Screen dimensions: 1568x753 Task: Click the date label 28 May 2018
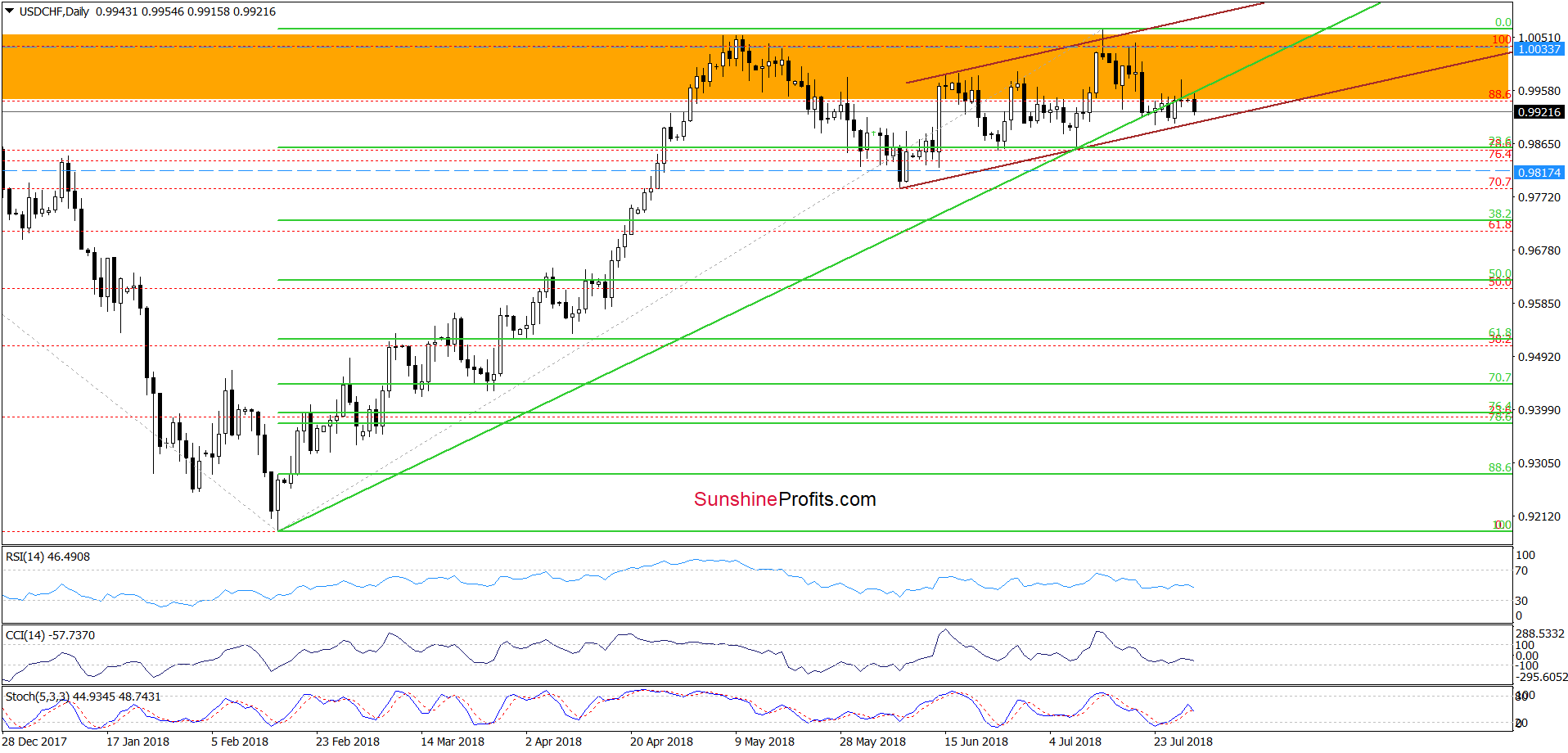[x=872, y=742]
